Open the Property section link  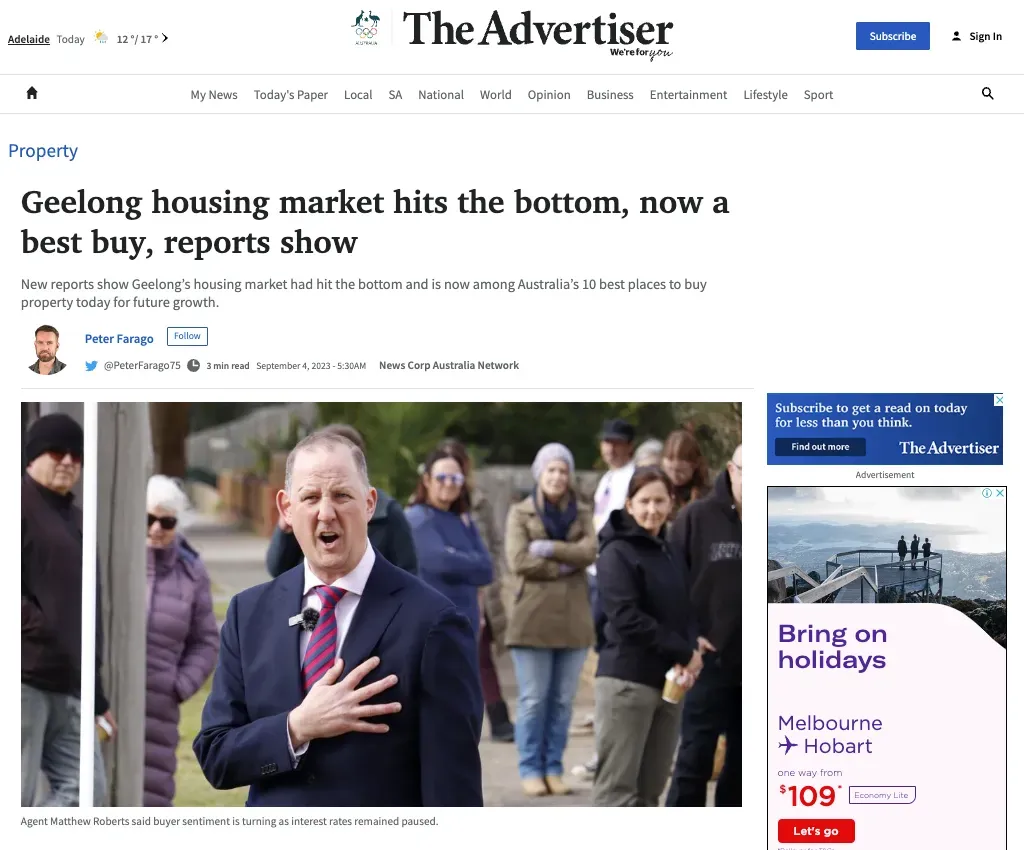[43, 151]
